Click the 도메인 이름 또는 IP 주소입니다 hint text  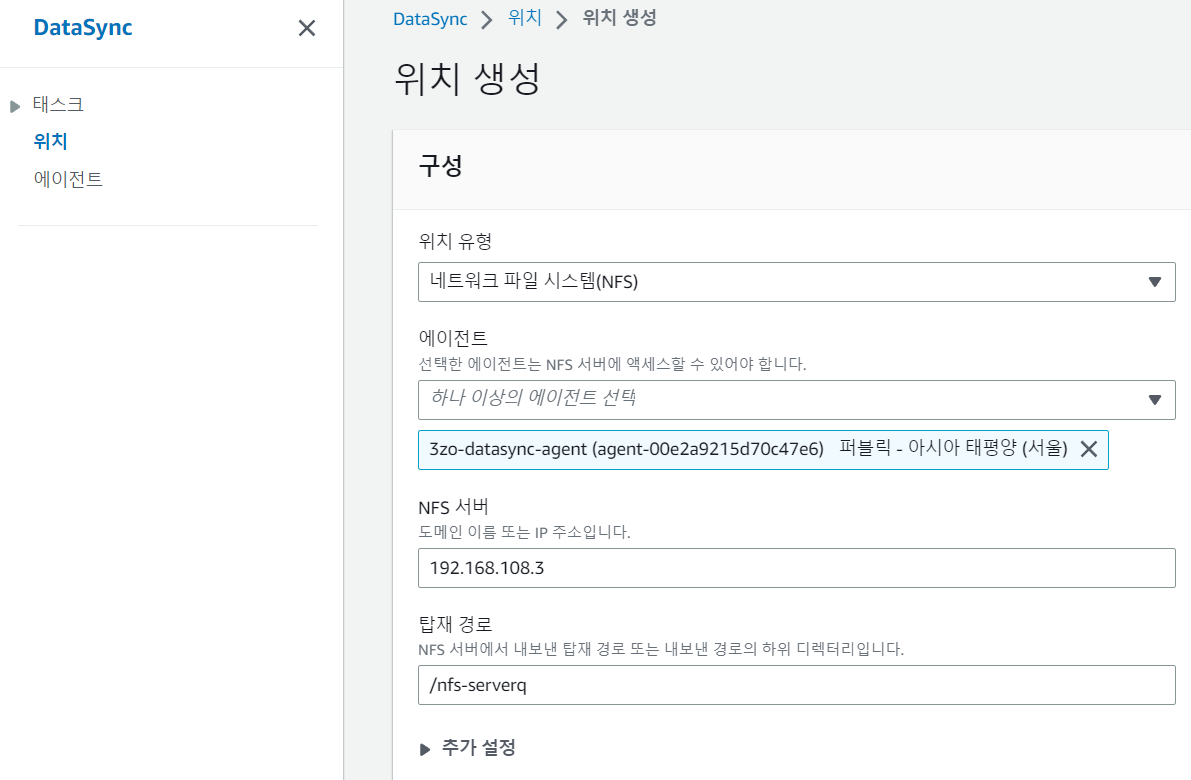(x=524, y=532)
